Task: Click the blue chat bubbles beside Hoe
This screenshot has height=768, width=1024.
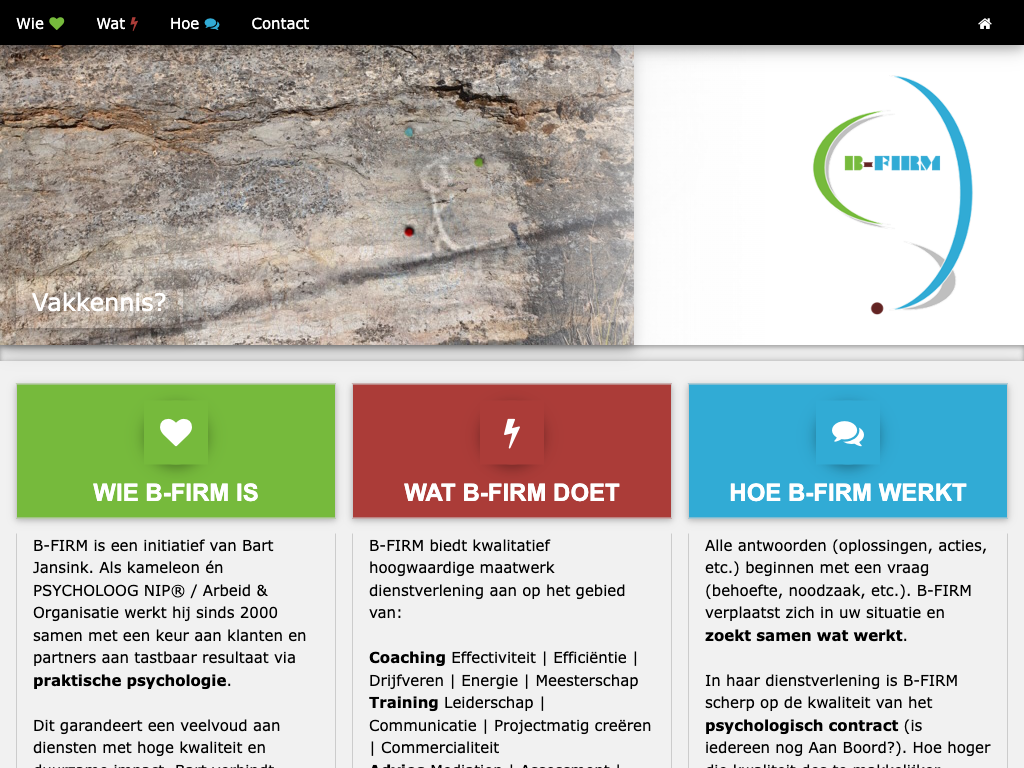Action: click(x=212, y=24)
